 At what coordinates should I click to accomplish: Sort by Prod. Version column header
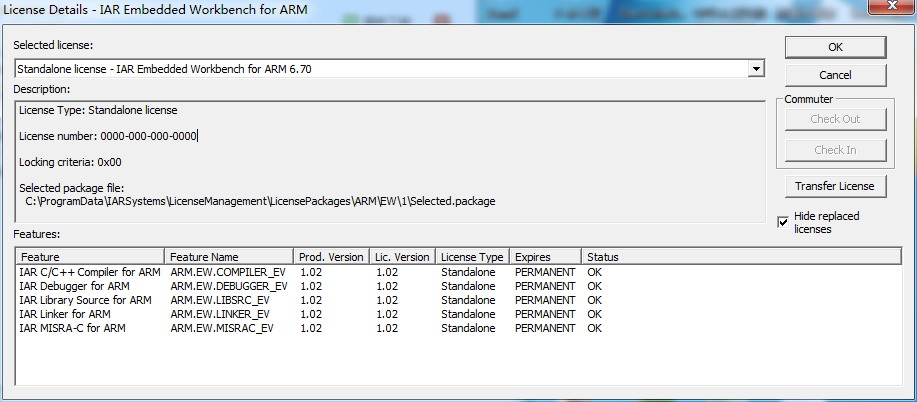(331, 257)
